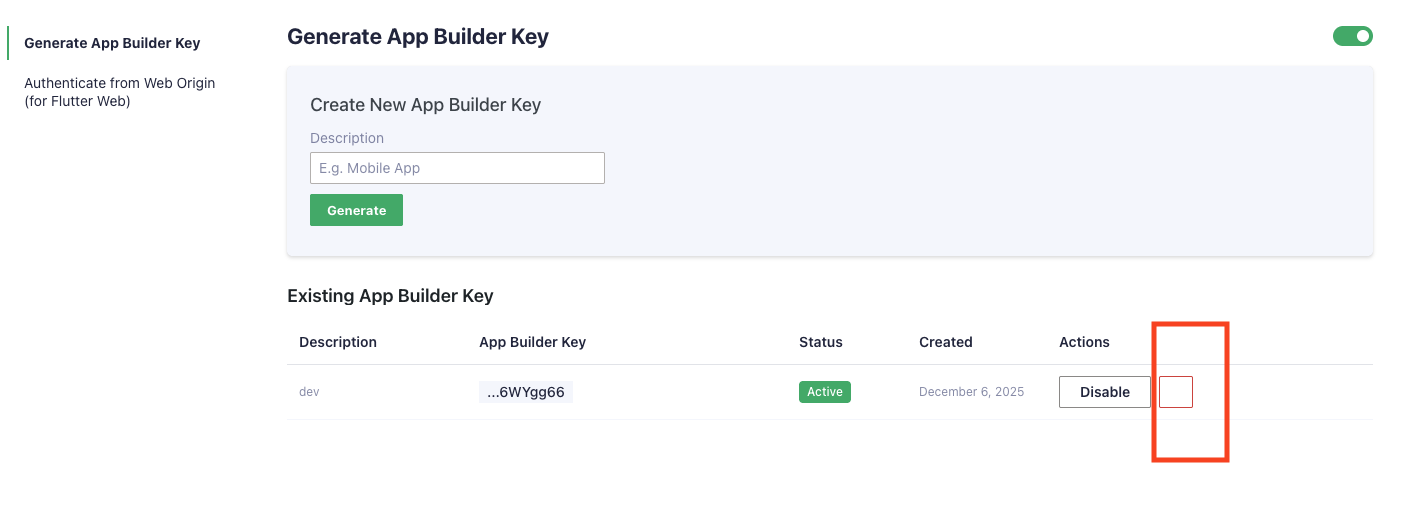Click the Create New App Builder Key heading
The image size is (1401, 505).
[425, 105]
